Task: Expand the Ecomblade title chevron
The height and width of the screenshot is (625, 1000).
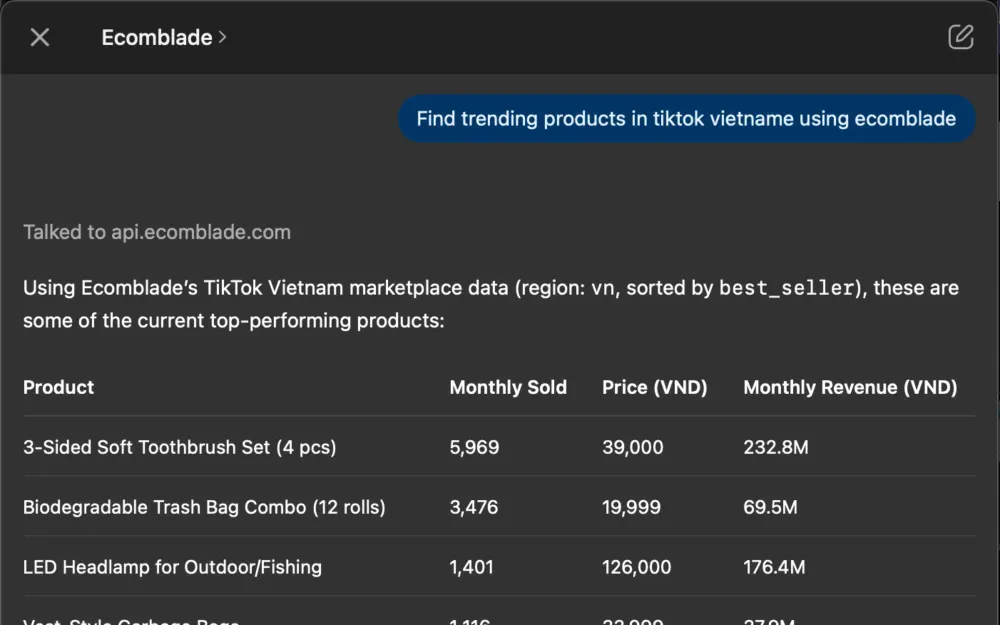Action: [222, 38]
